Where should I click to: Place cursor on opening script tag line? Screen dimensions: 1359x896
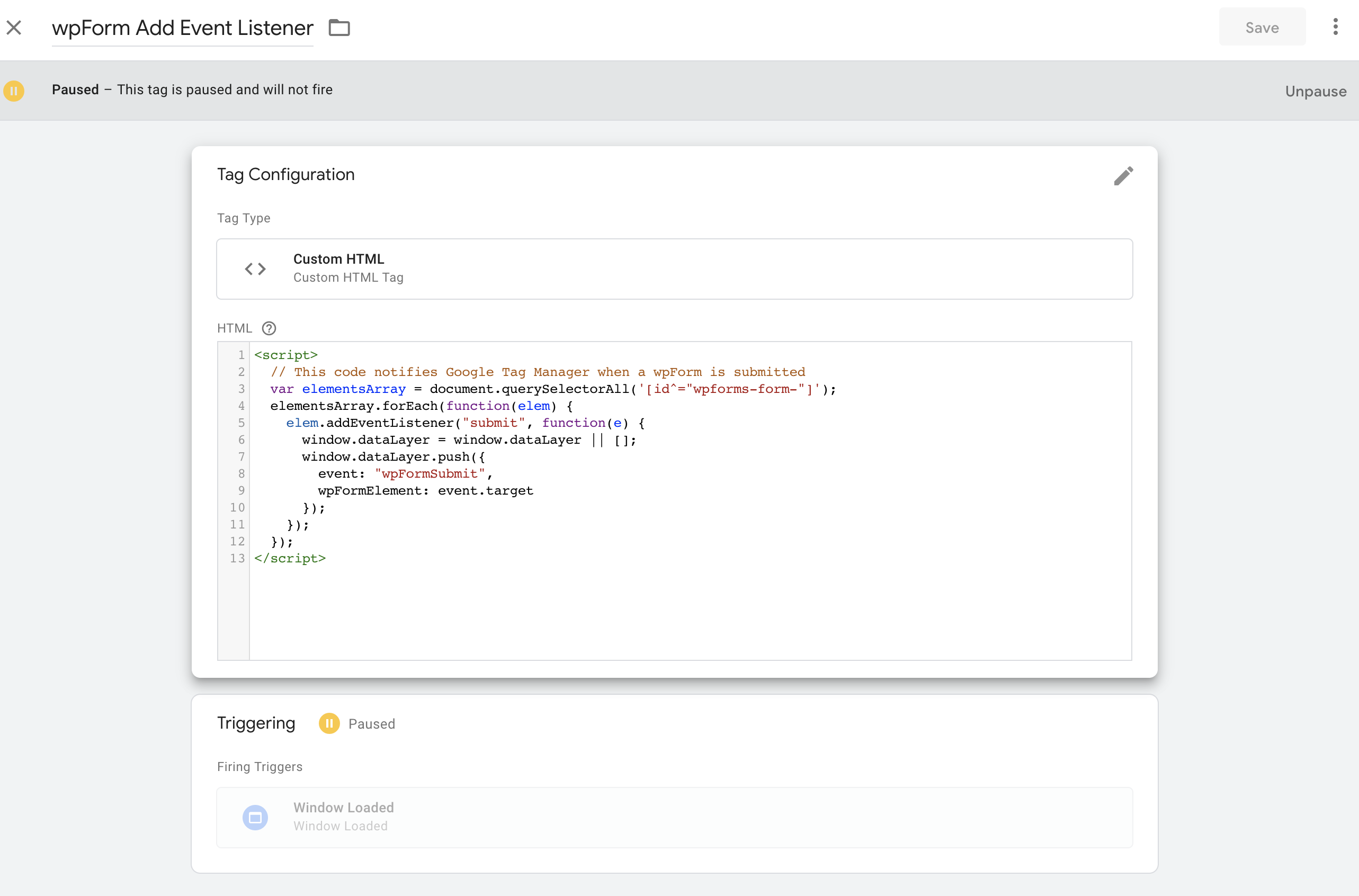(x=286, y=355)
